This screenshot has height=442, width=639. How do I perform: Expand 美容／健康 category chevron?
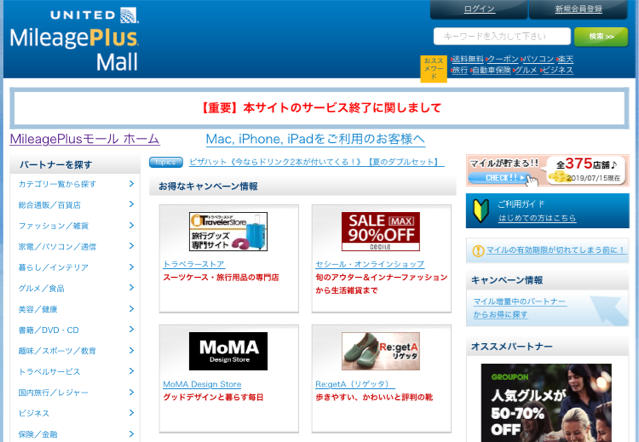(x=131, y=309)
